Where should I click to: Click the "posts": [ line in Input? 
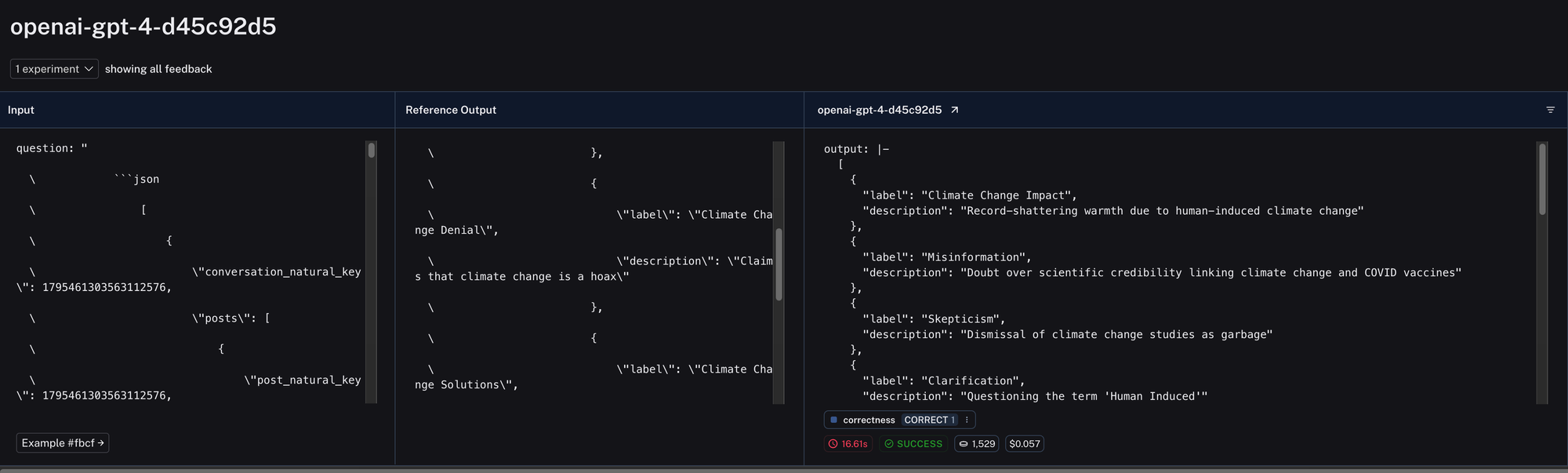click(x=231, y=318)
